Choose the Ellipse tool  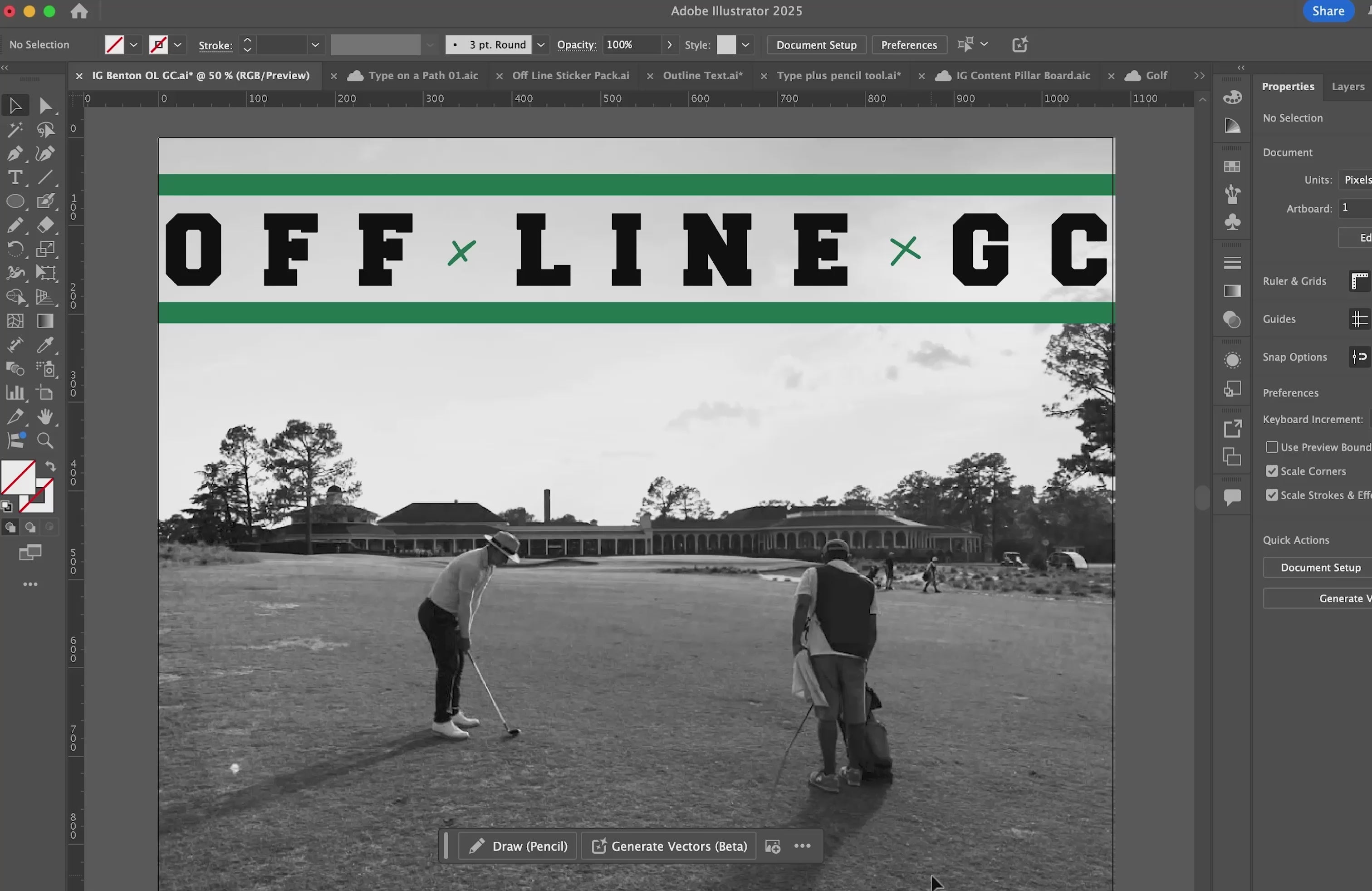(x=15, y=202)
